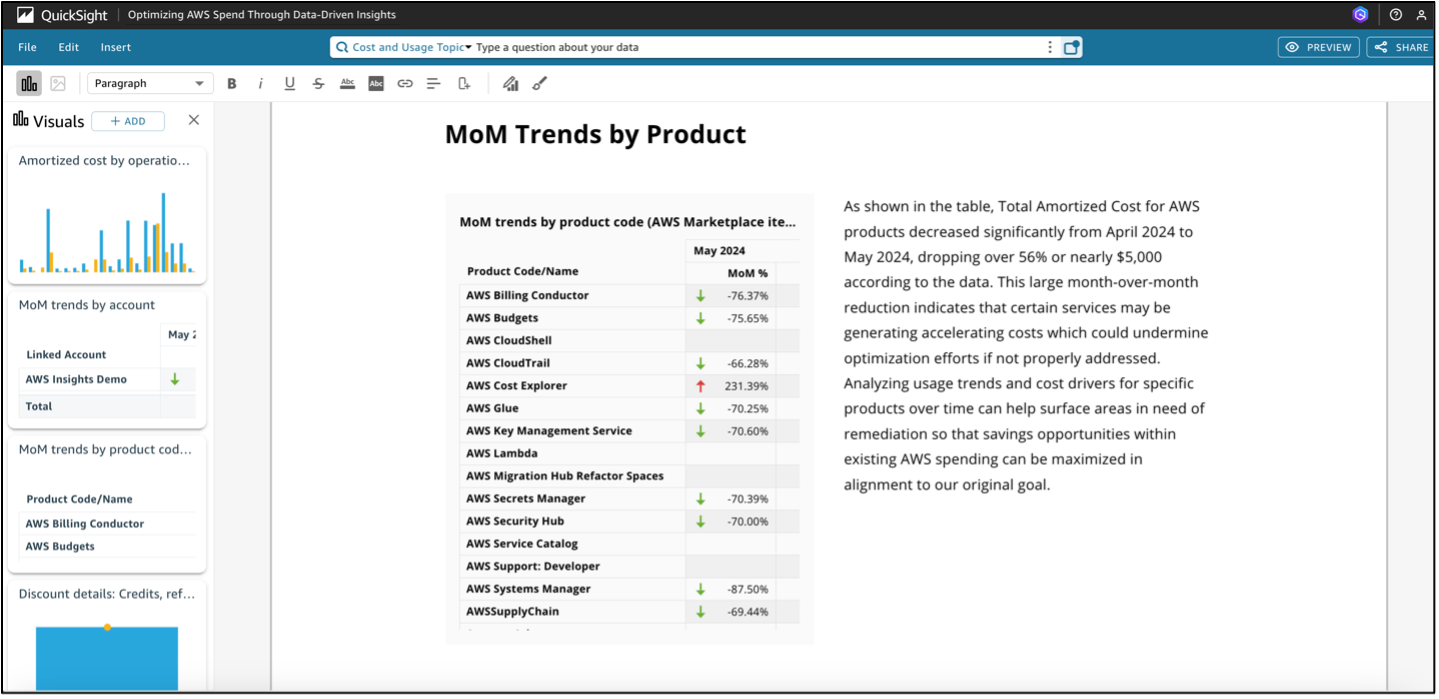Screen dimensions: 1439x699
Task: Click AWS Budgets row in main table
Action: point(630,318)
